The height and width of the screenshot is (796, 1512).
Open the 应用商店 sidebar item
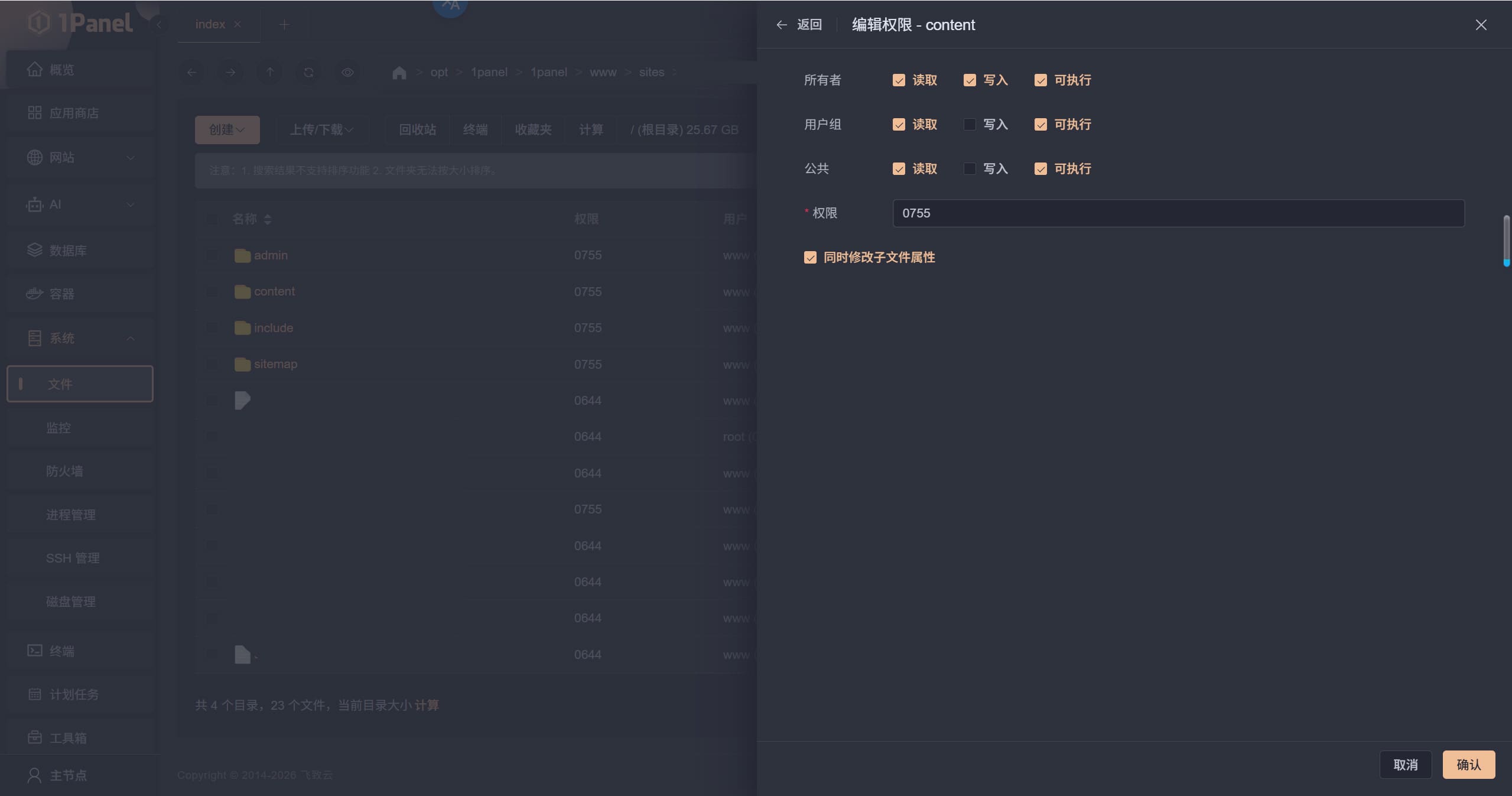point(74,113)
